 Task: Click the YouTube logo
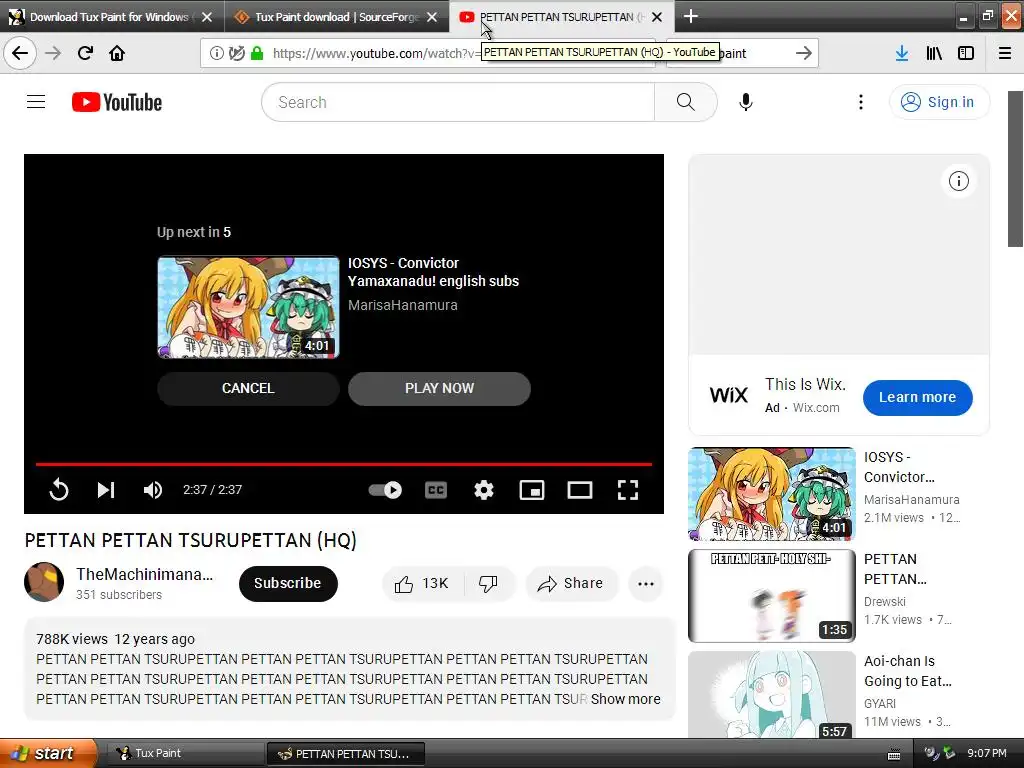click(117, 103)
